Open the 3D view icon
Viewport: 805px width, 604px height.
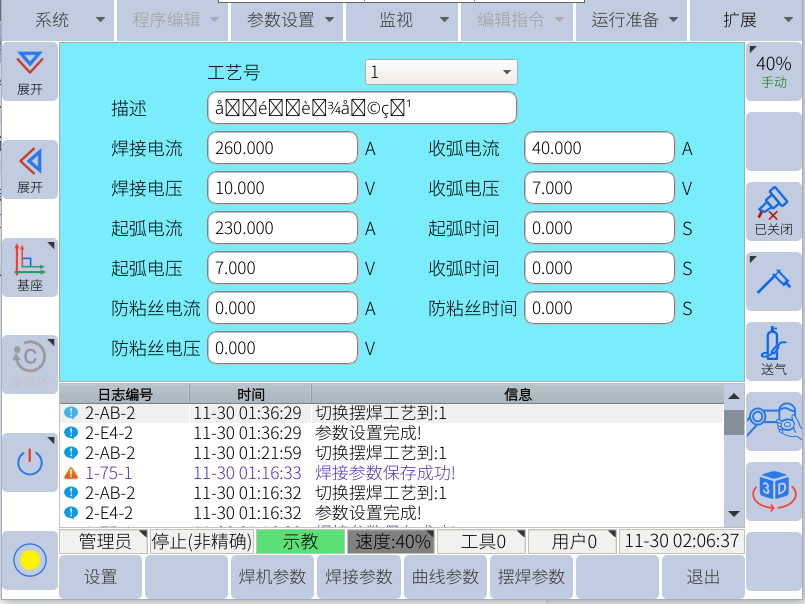click(773, 491)
